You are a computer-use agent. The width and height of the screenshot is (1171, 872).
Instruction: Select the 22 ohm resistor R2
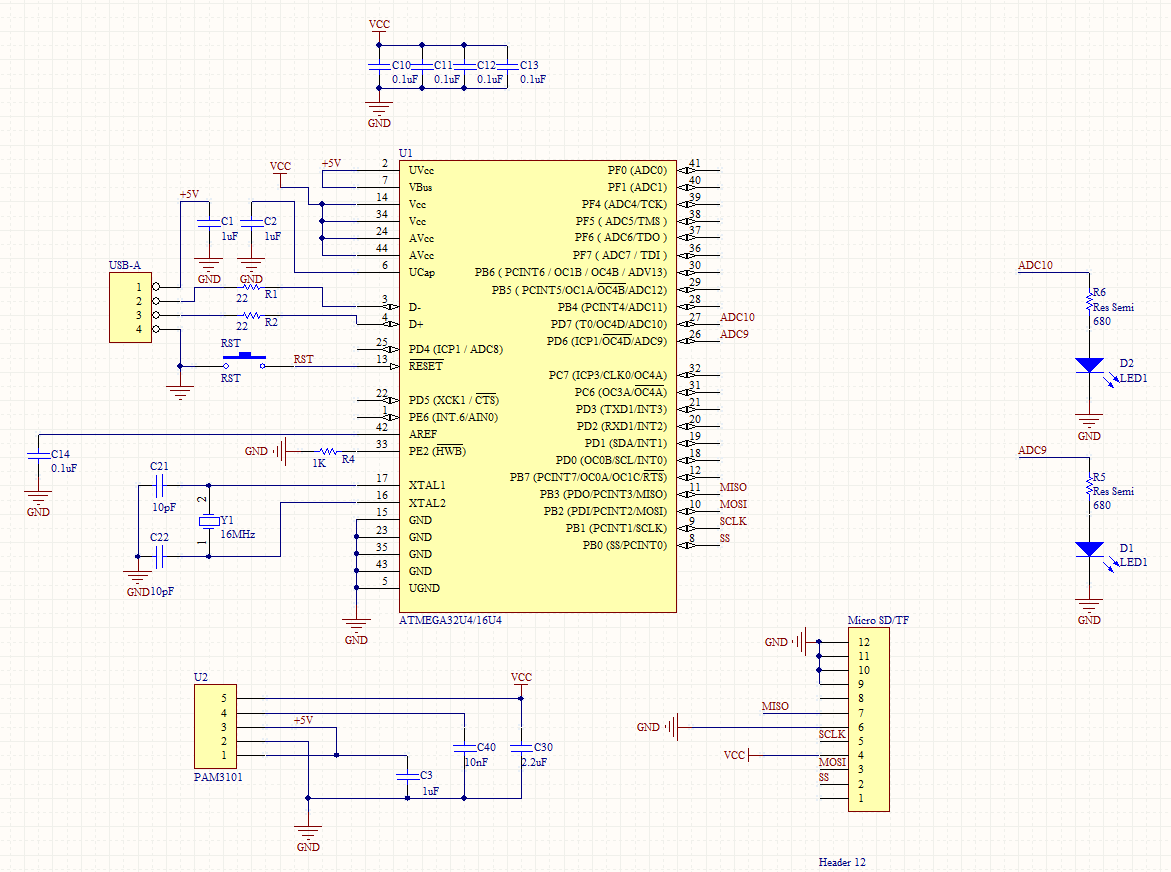[250, 315]
